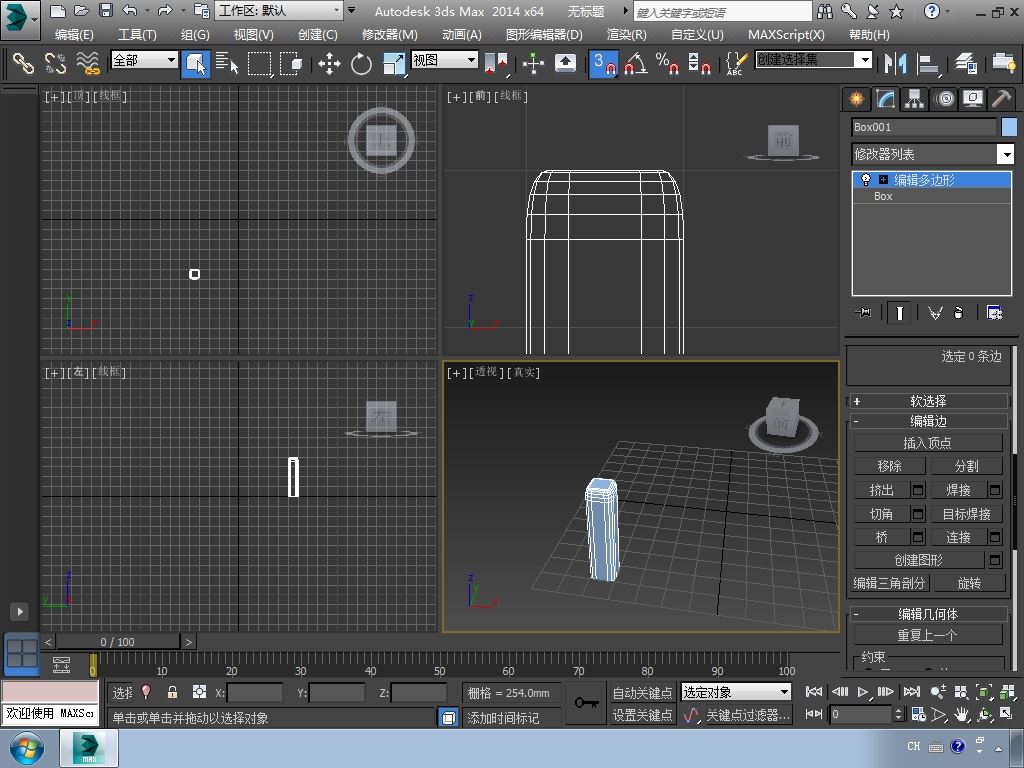This screenshot has height=768, width=1024.
Task: Toggle the 3D Snaps button
Action: (603, 64)
